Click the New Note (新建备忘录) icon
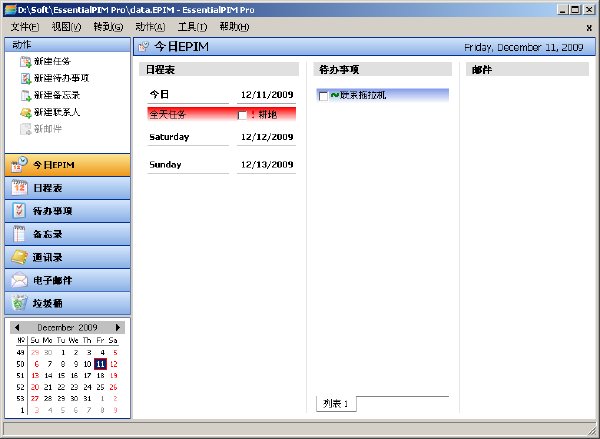 coord(26,95)
